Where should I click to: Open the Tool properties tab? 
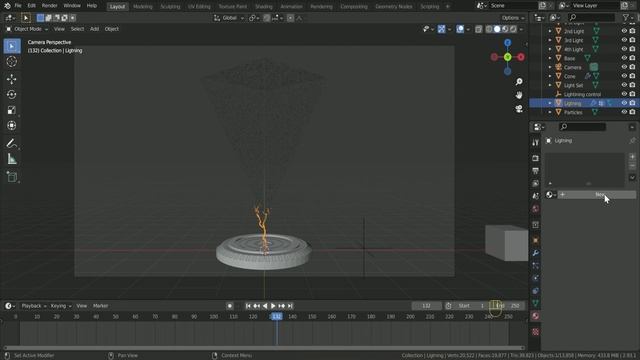pos(536,142)
